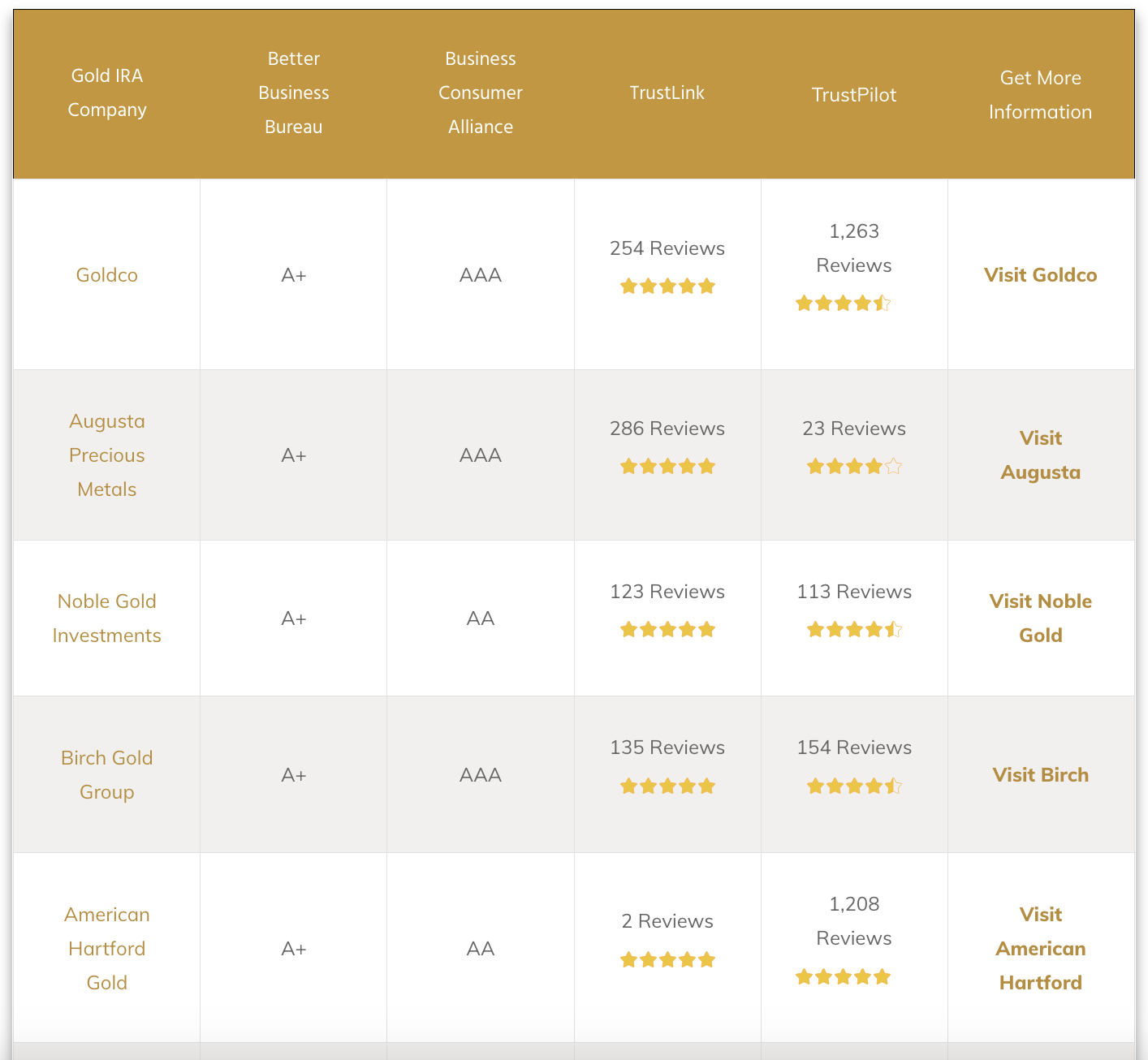Screen dimensions: 1148x1060
Task: Click Augusta's TrustLink five-star rating
Action: pyautogui.click(x=667, y=466)
